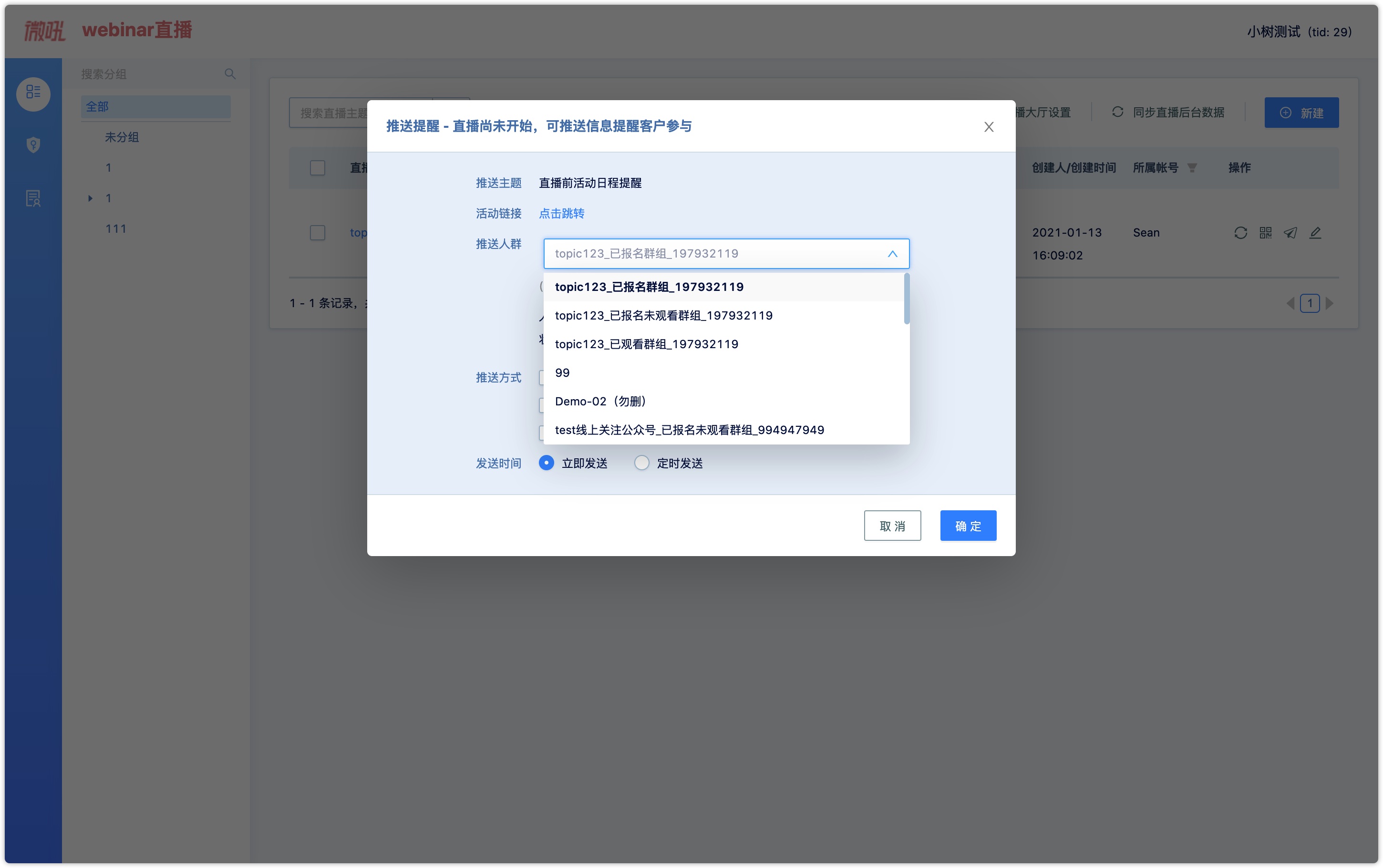Select the 立即发送 radio button

(546, 463)
